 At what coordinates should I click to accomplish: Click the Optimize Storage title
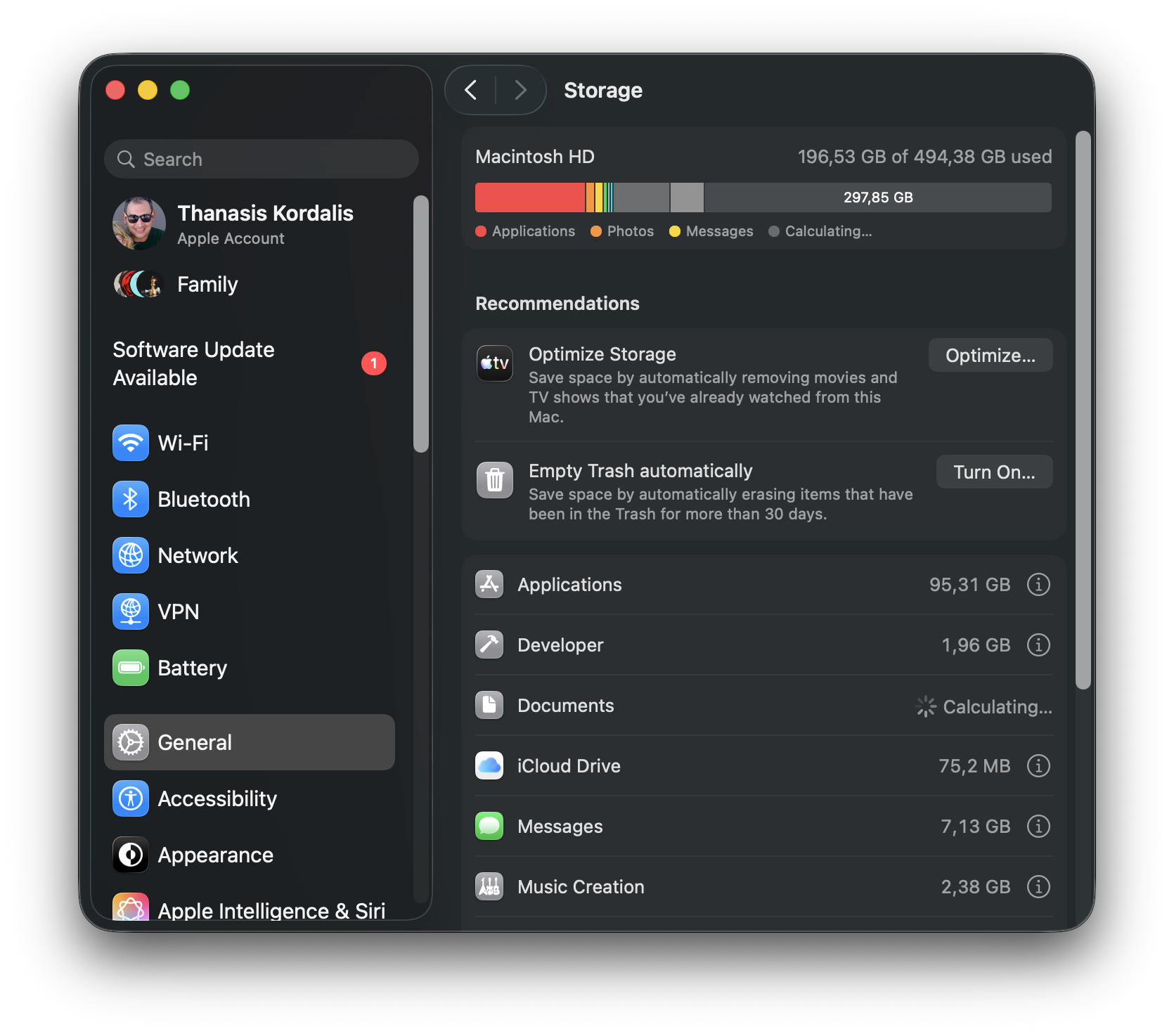click(x=602, y=354)
